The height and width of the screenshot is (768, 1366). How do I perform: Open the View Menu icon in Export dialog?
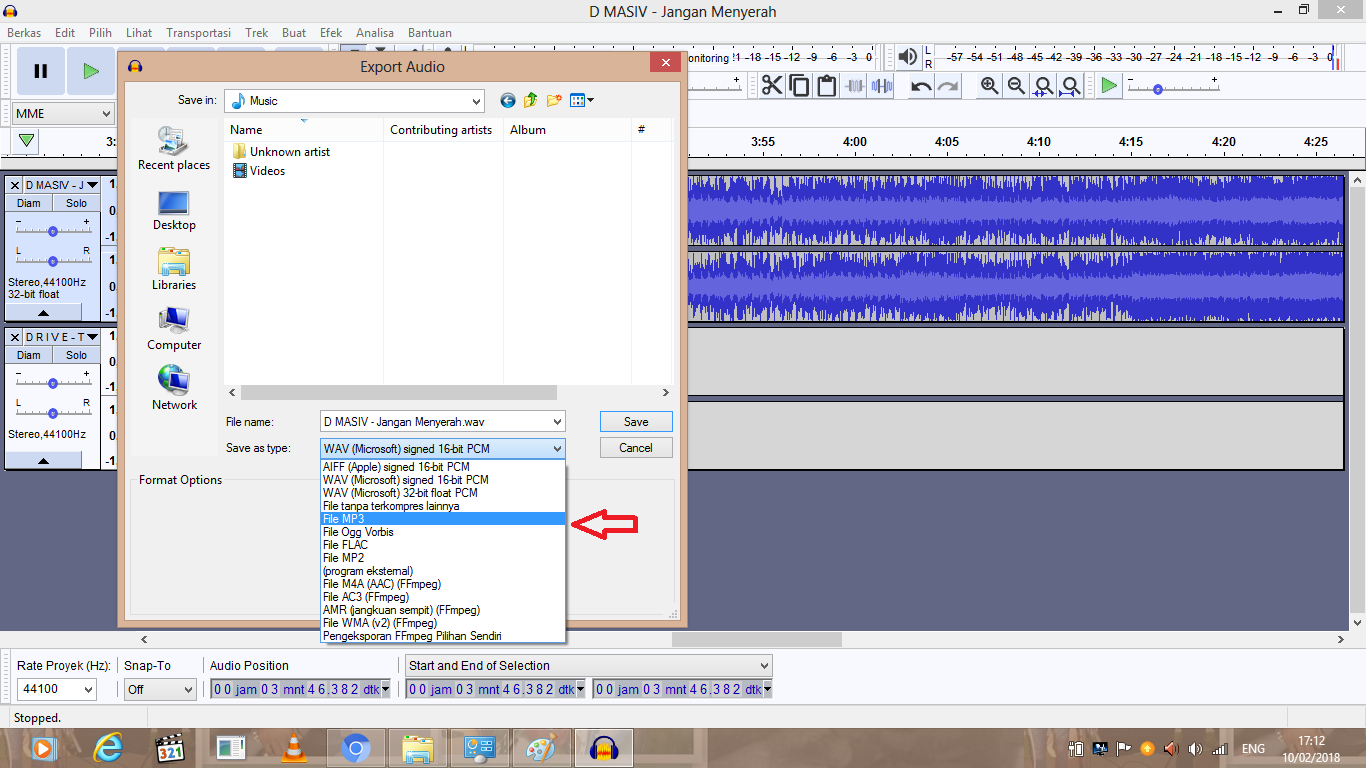[x=581, y=100]
